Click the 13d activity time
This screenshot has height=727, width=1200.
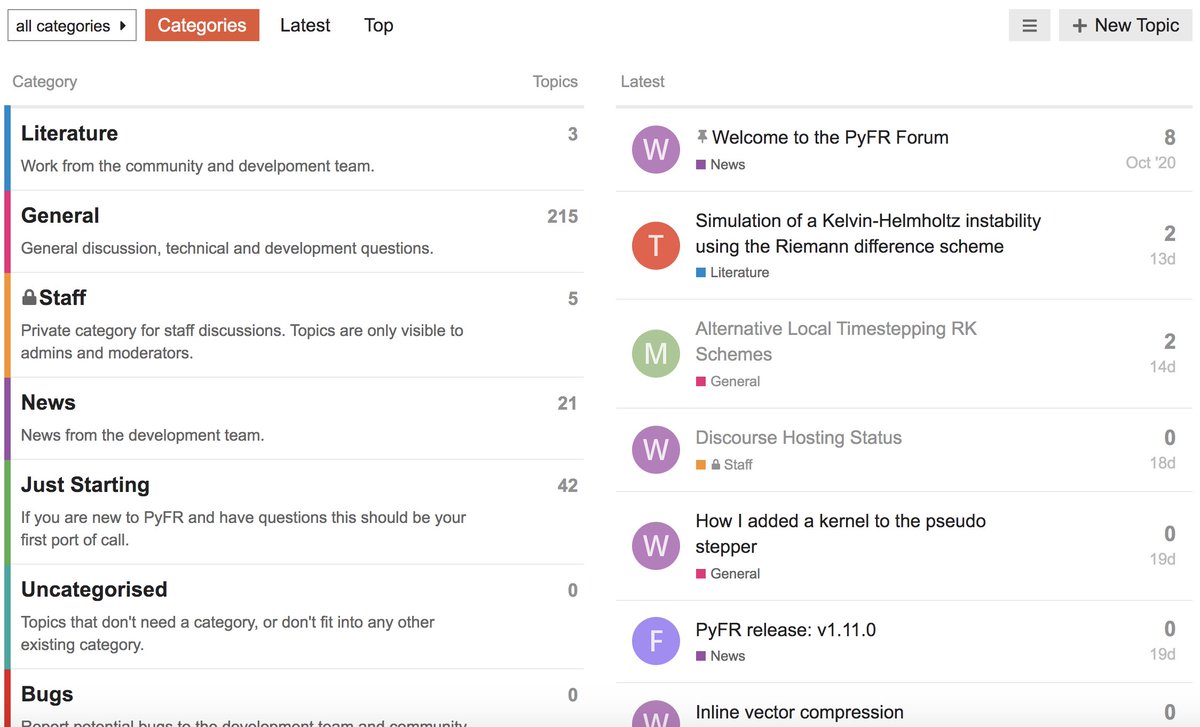coord(1163,258)
